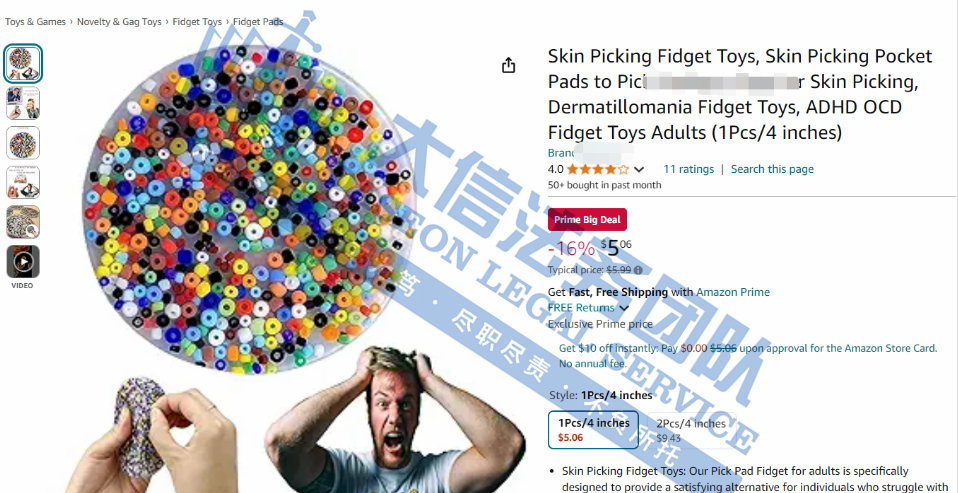Select the second product image thumbnail
958x493 pixels.
pyautogui.click(x=23, y=103)
